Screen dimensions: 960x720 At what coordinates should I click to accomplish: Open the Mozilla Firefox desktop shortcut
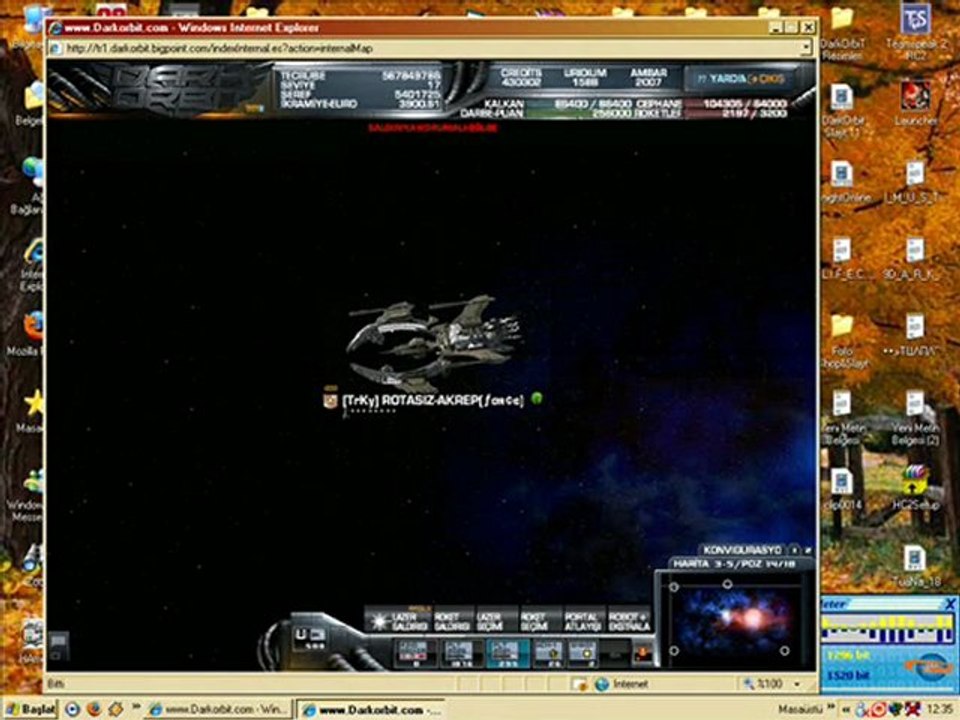[x=27, y=334]
